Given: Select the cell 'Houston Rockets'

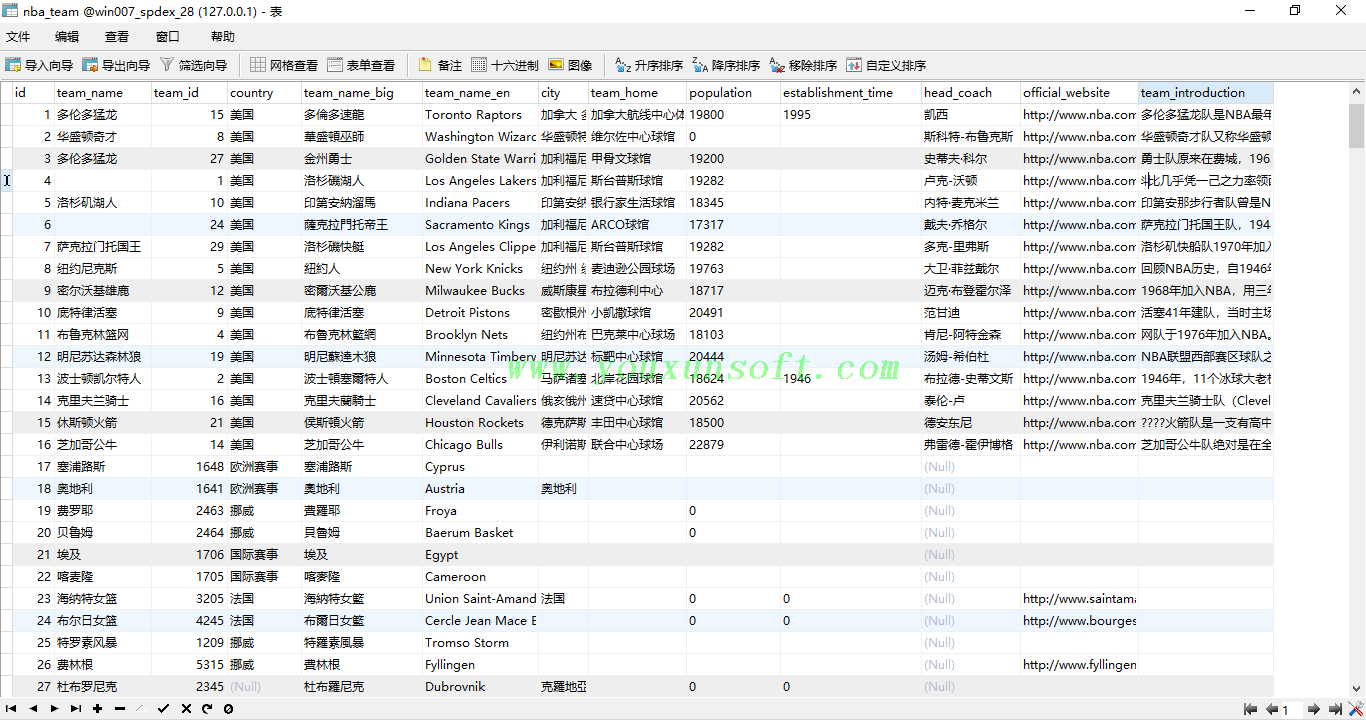Looking at the screenshot, I should click(x=480, y=423).
